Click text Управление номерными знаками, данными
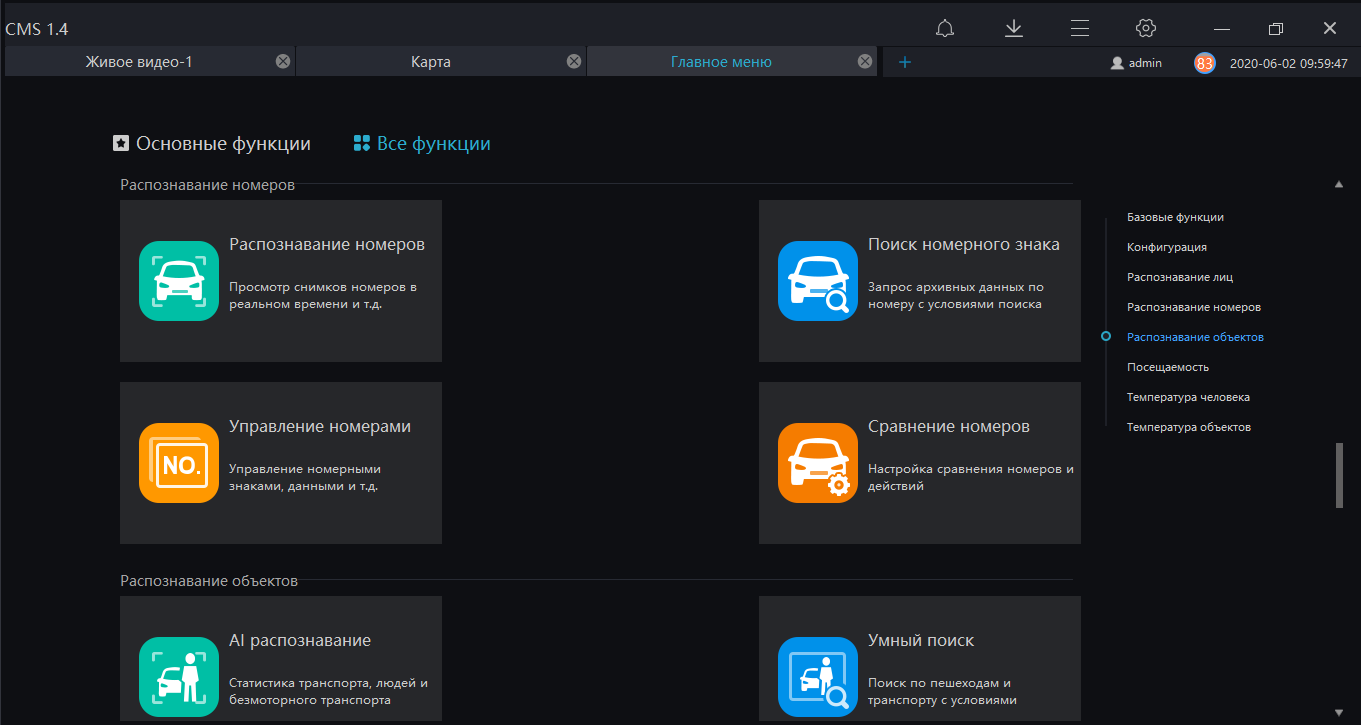The image size is (1361, 725). point(305,477)
